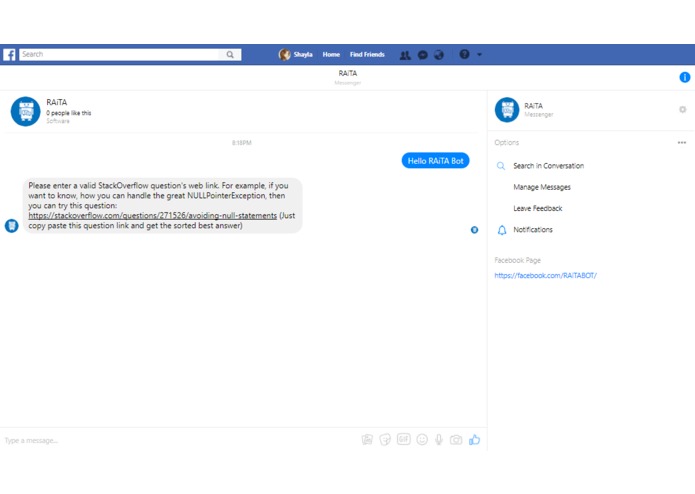
Task: Open Shayla's profile avatar
Action: (284, 54)
